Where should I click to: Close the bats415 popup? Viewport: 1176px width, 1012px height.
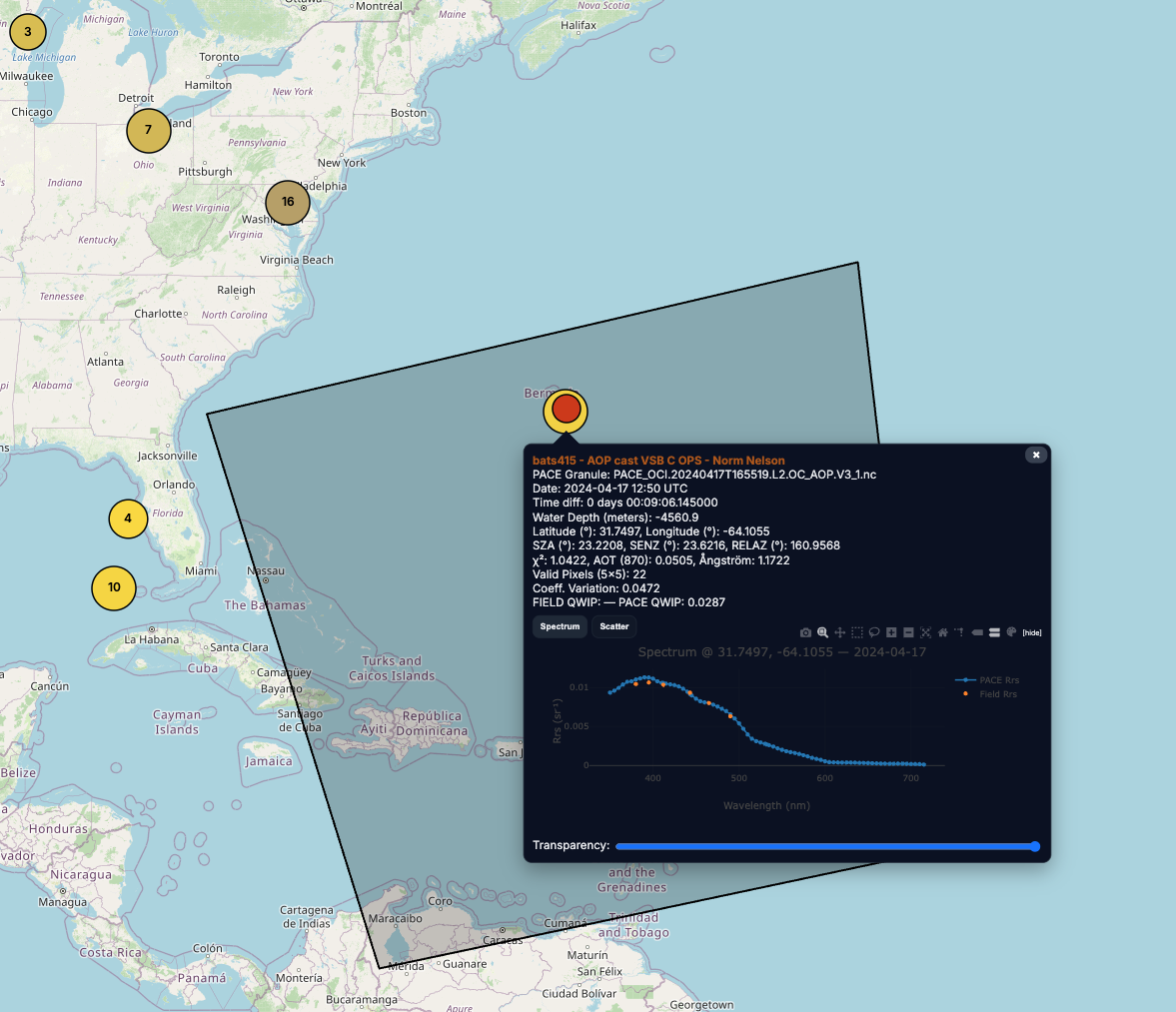1036,455
